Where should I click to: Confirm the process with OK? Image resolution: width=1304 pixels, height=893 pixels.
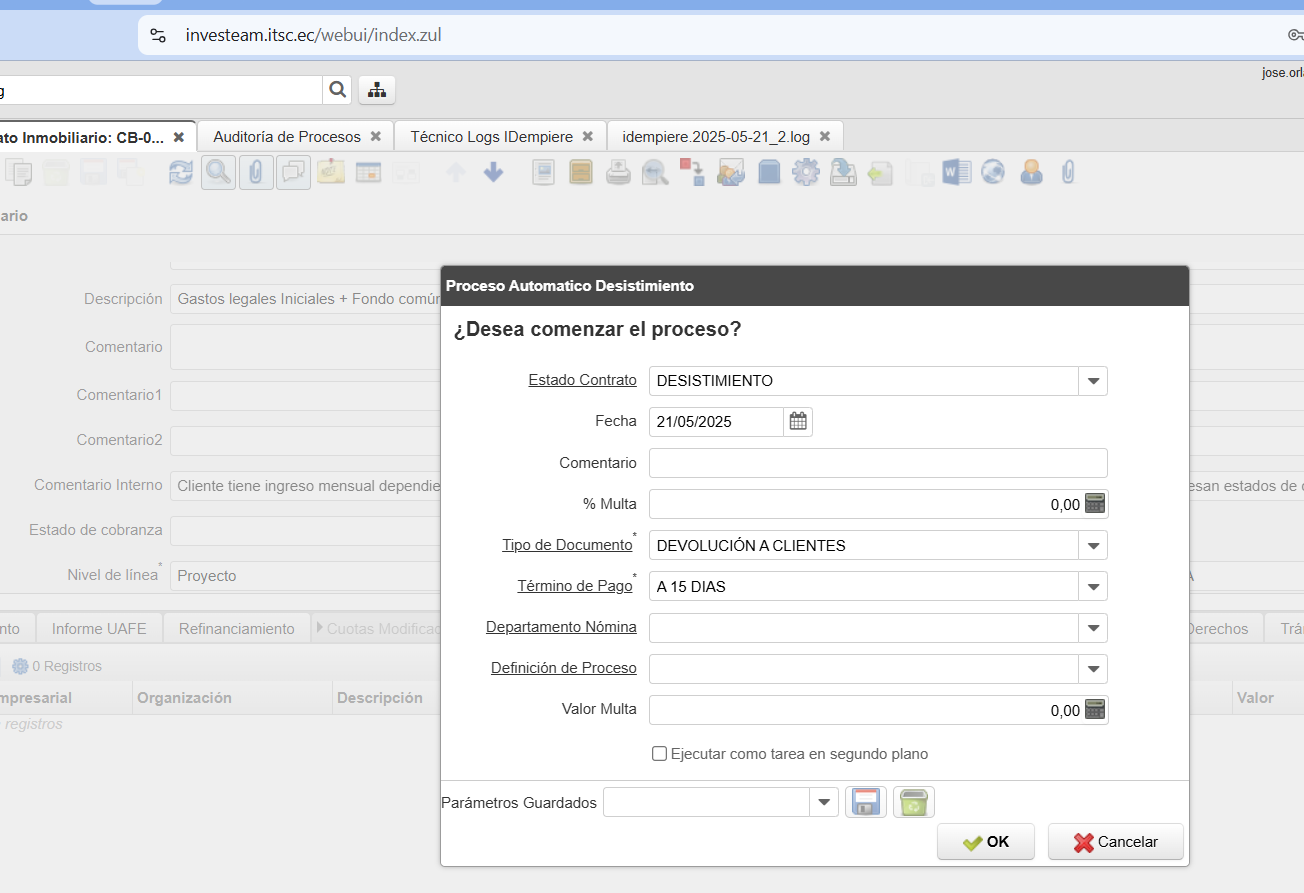pyautogui.click(x=986, y=842)
